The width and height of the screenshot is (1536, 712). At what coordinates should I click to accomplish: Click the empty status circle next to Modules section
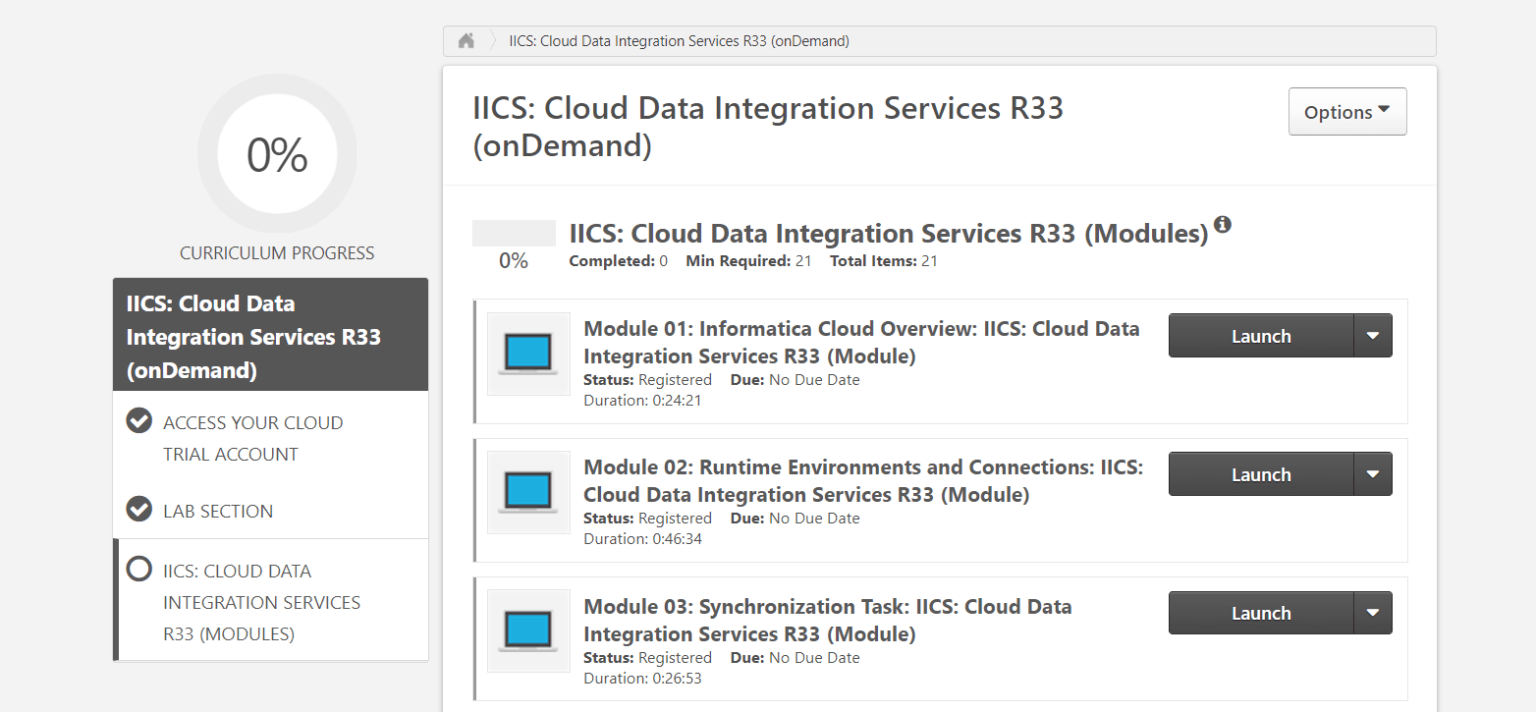point(138,570)
